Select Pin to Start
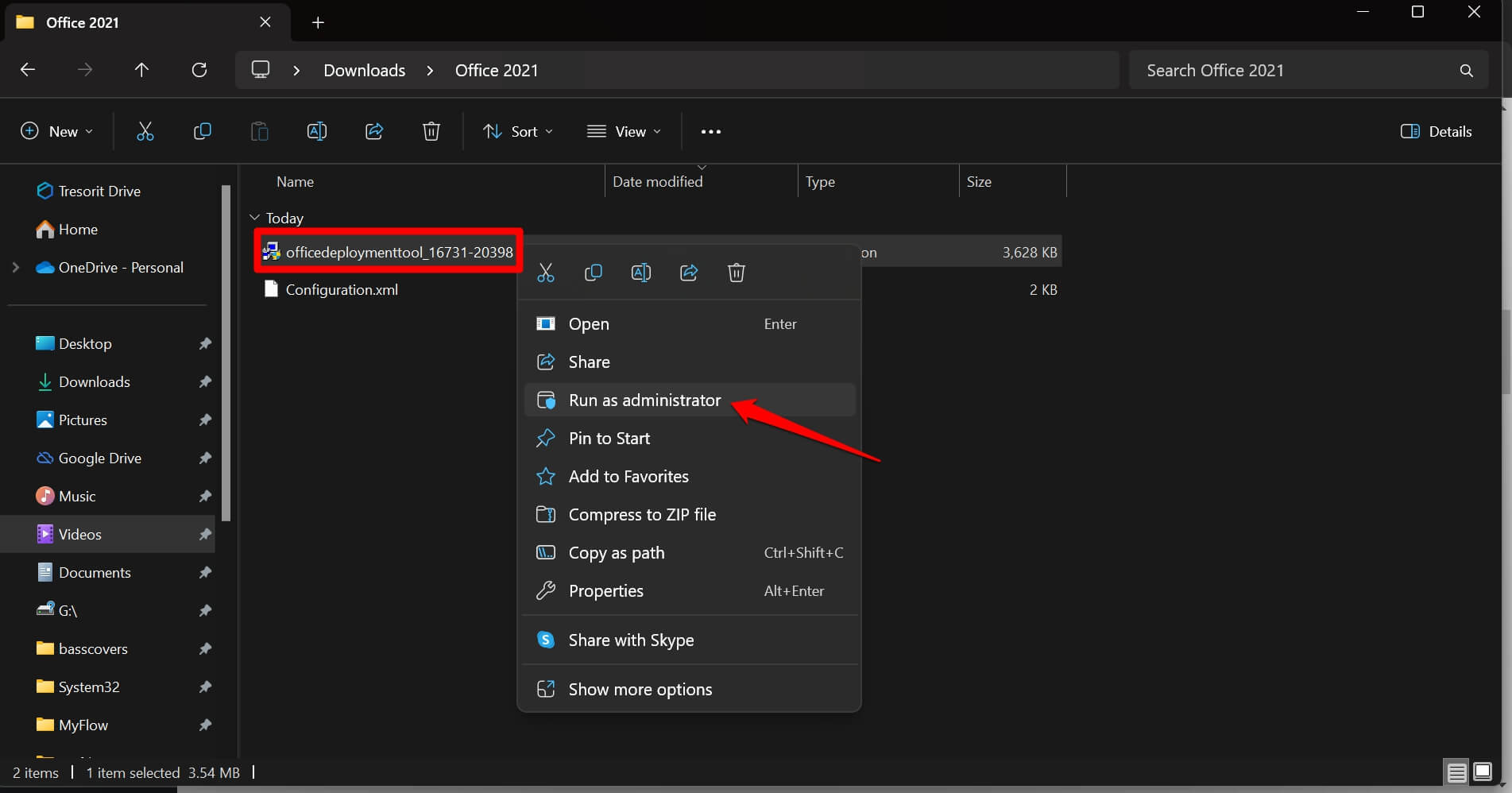 click(690, 438)
